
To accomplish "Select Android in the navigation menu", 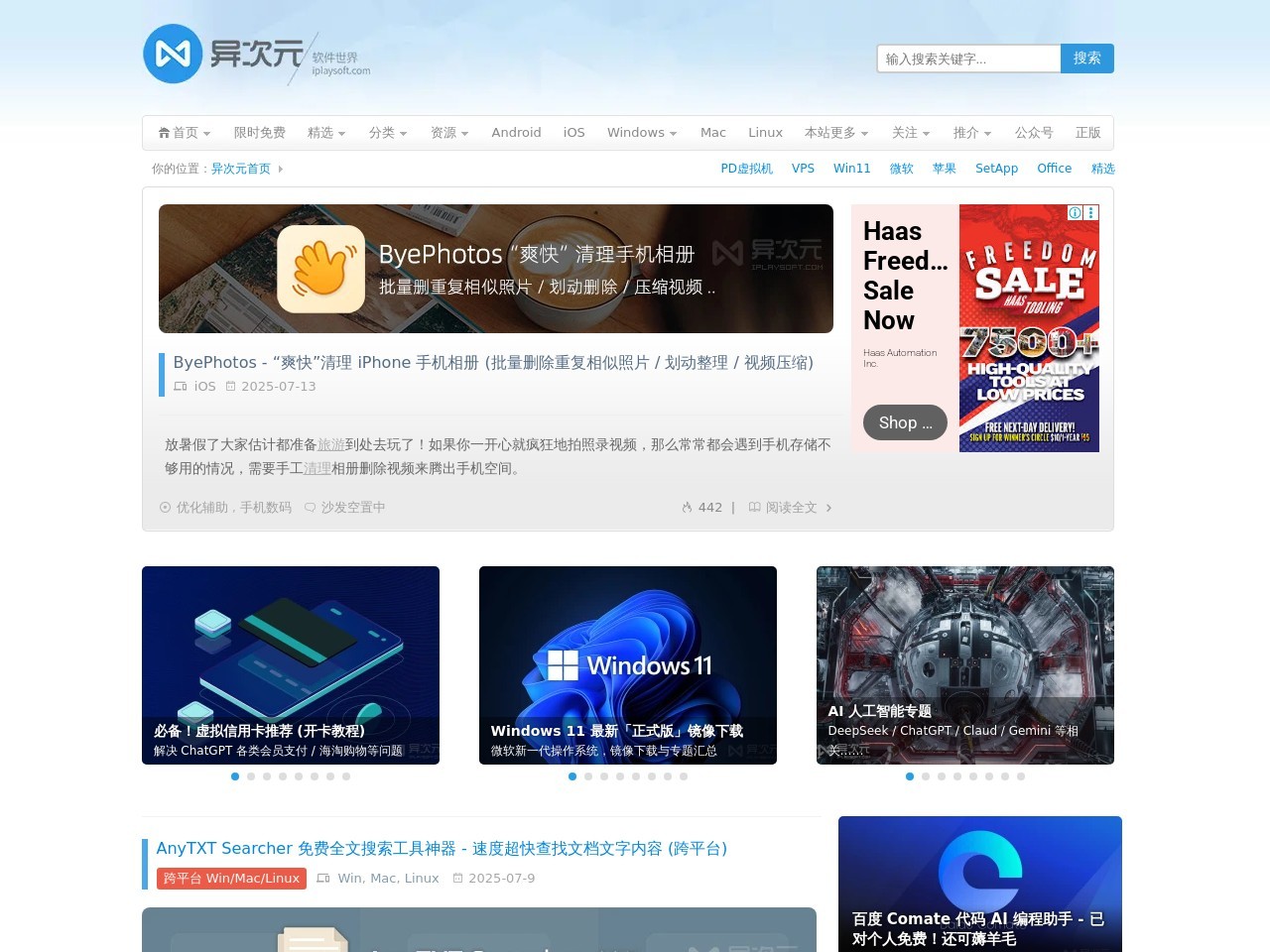I will 516,132.
